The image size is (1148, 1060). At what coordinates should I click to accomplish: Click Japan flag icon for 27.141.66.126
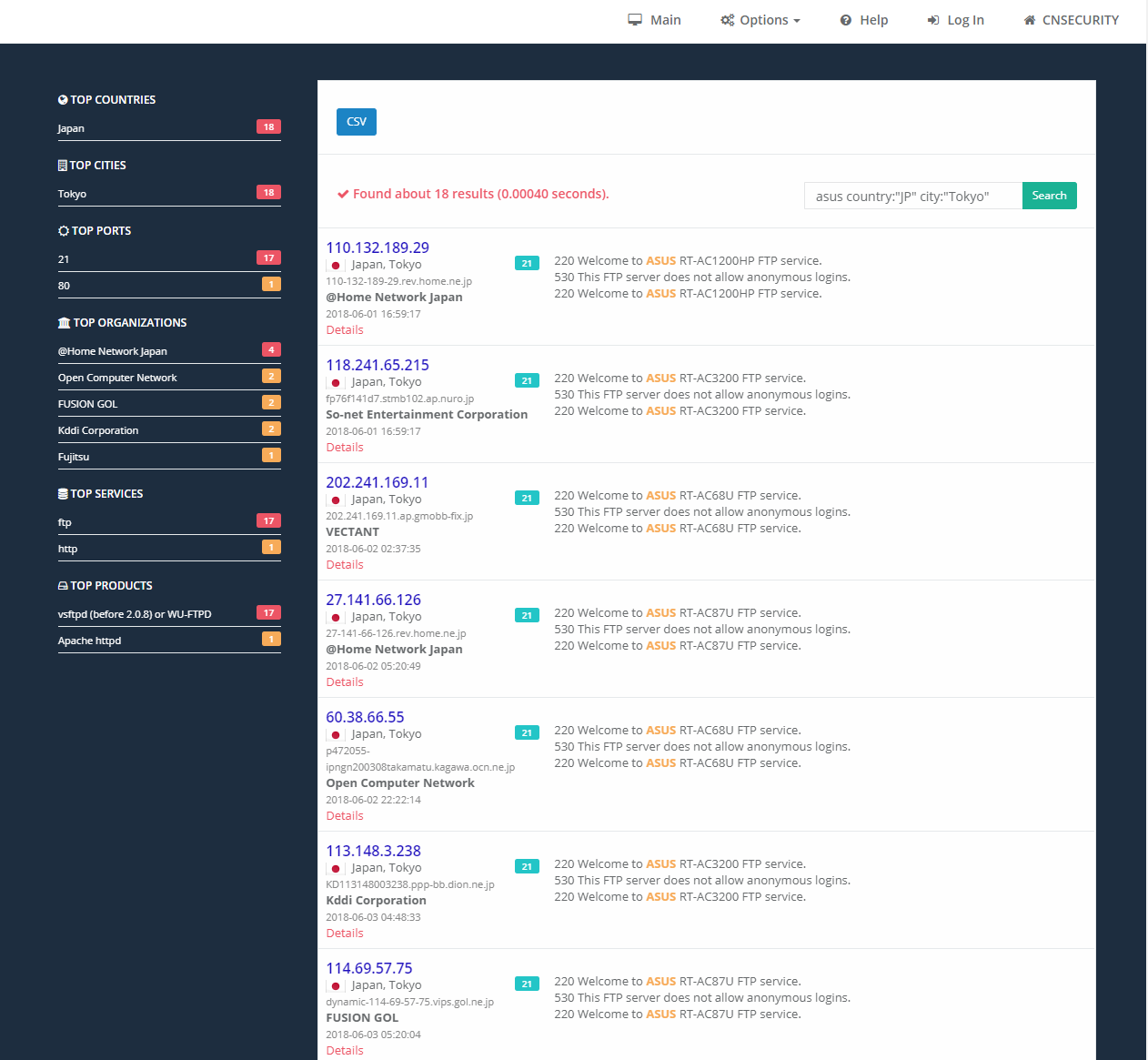point(336,618)
